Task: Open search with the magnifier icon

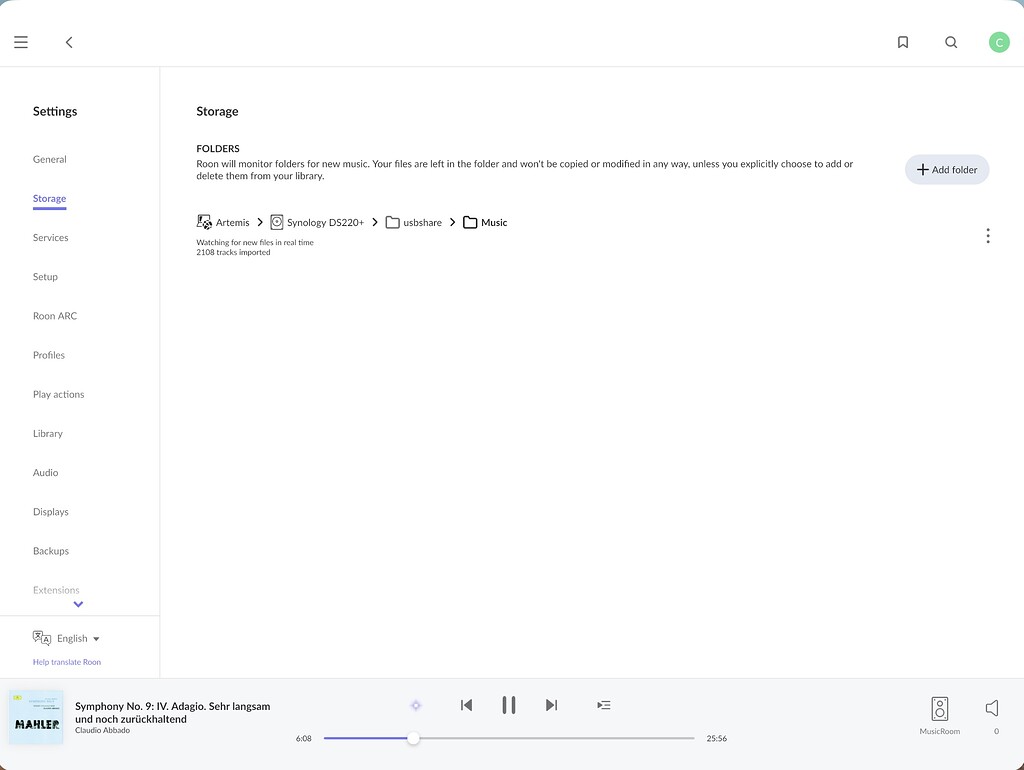Action: coord(951,42)
